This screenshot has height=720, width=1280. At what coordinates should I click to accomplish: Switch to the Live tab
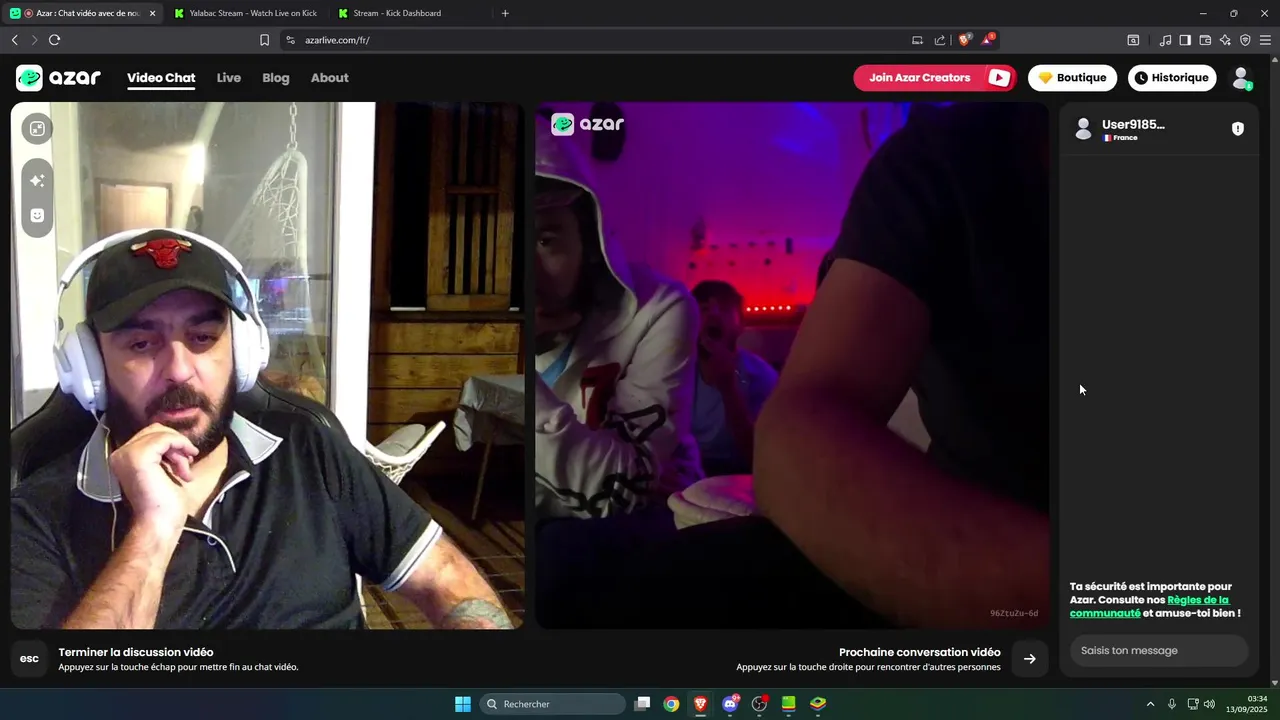[x=229, y=78]
